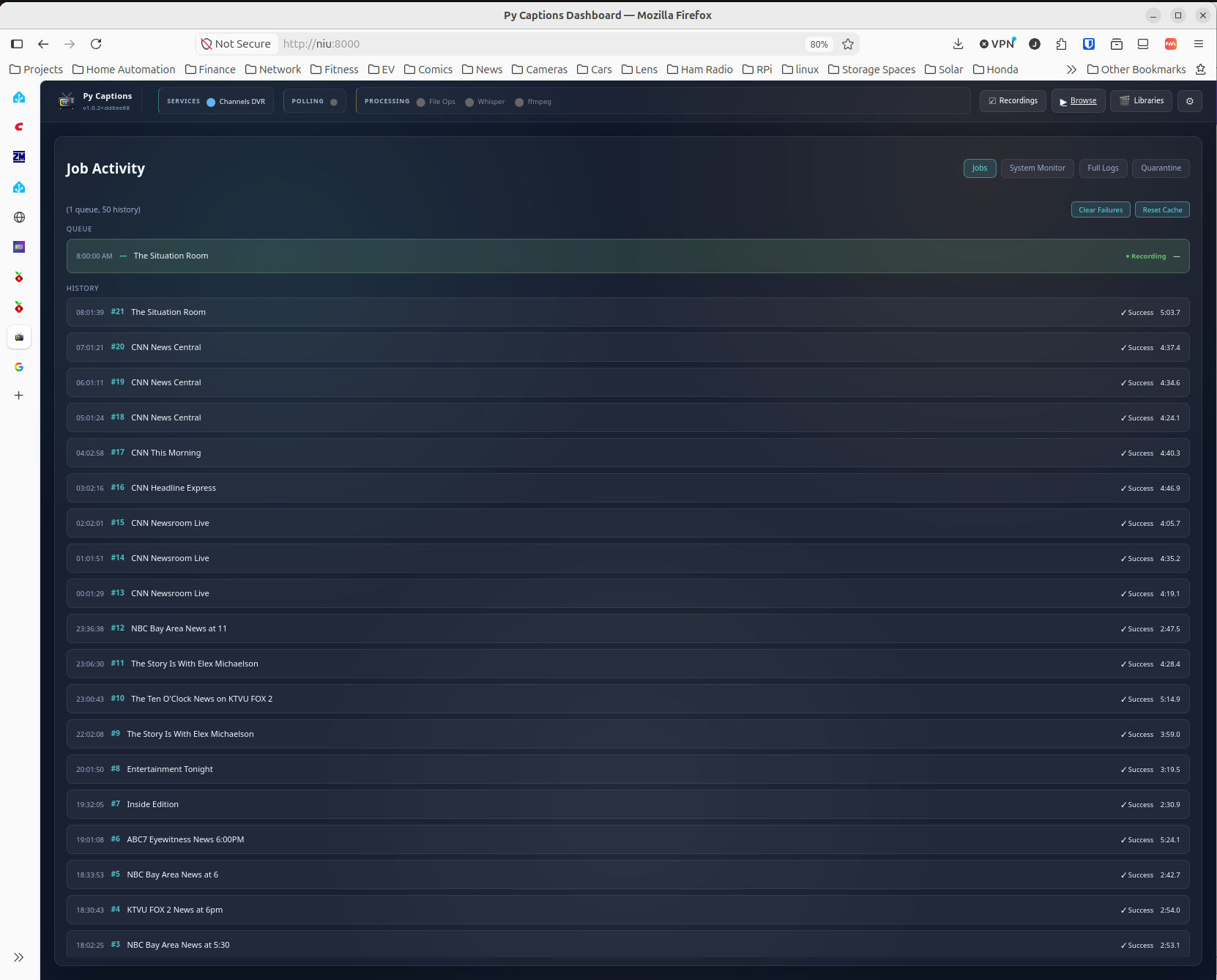The width and height of the screenshot is (1217, 980).
Task: Open the ZM sidebar icon
Action: click(x=19, y=157)
